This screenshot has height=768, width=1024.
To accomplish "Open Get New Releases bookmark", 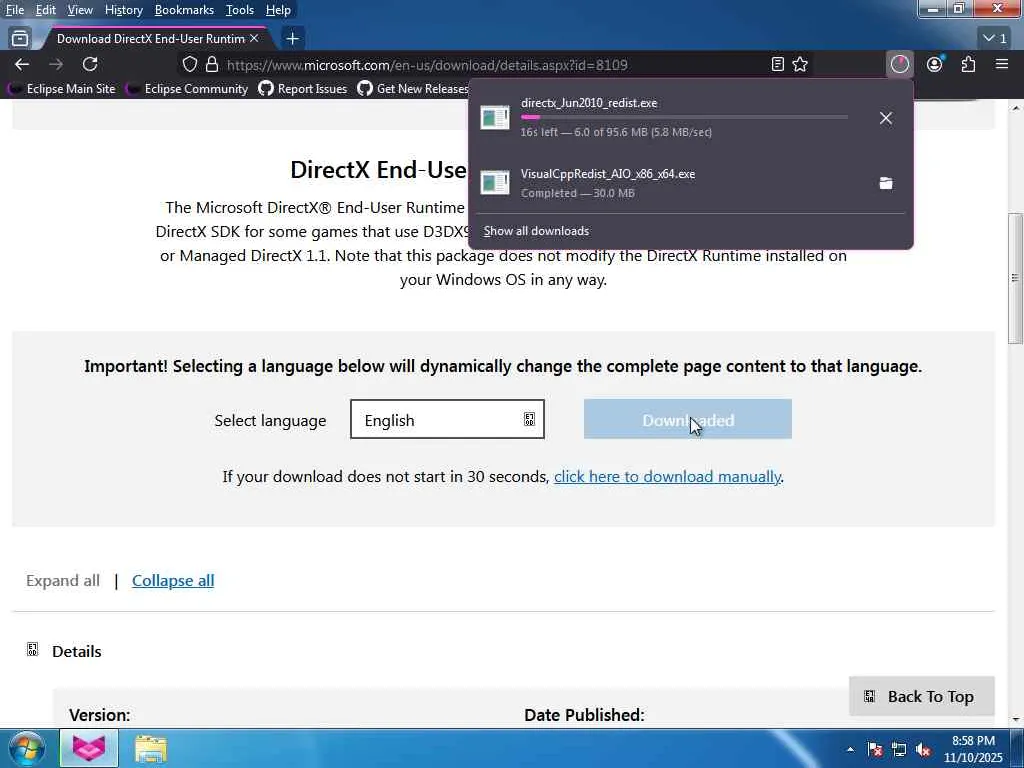I will pyautogui.click(x=413, y=89).
